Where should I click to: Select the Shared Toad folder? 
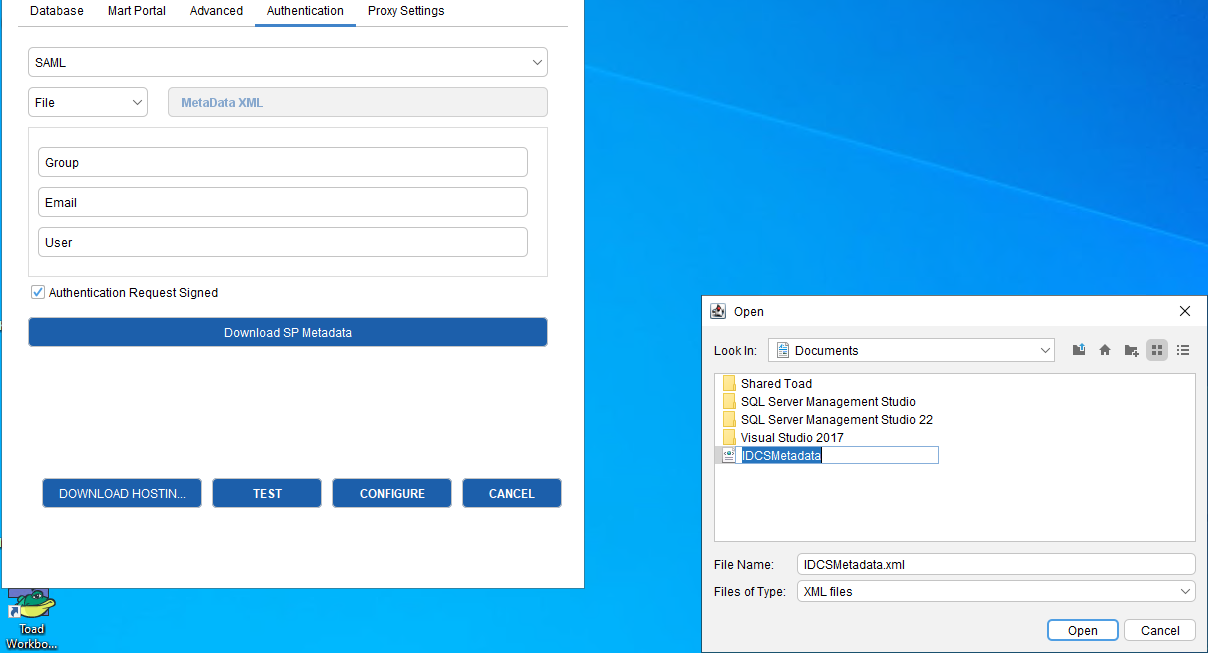[775, 384]
